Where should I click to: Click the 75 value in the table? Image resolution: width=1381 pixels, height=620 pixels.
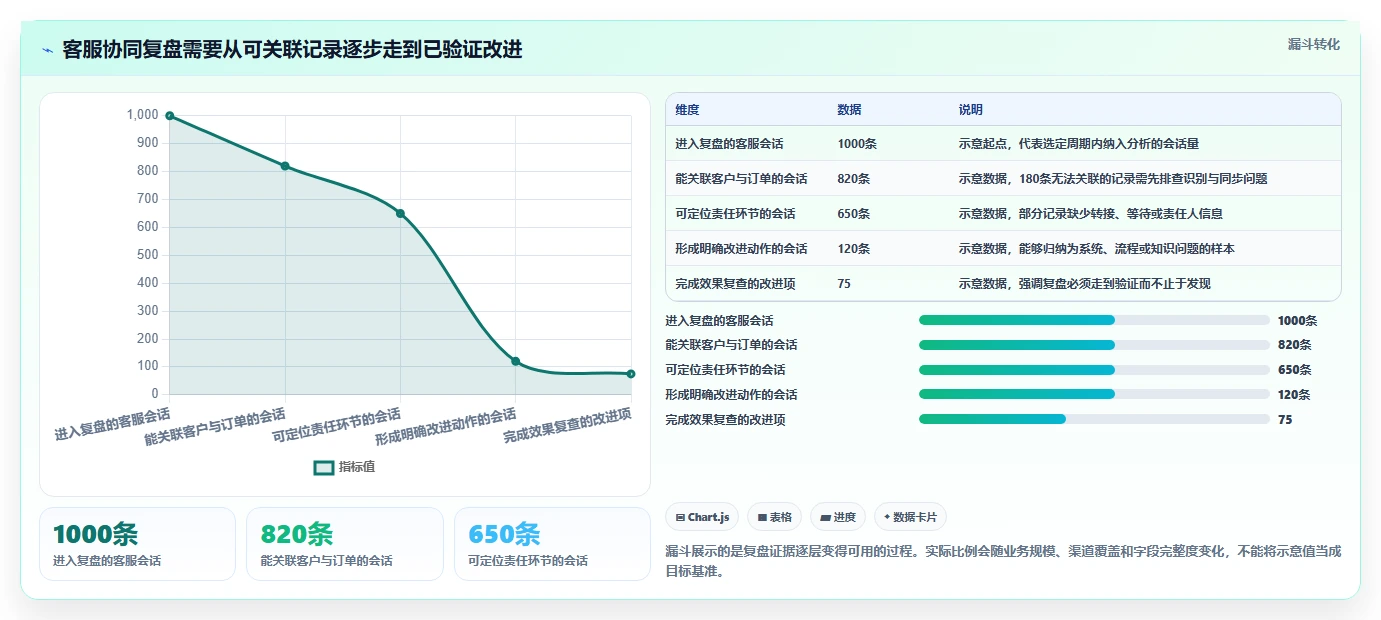point(844,283)
